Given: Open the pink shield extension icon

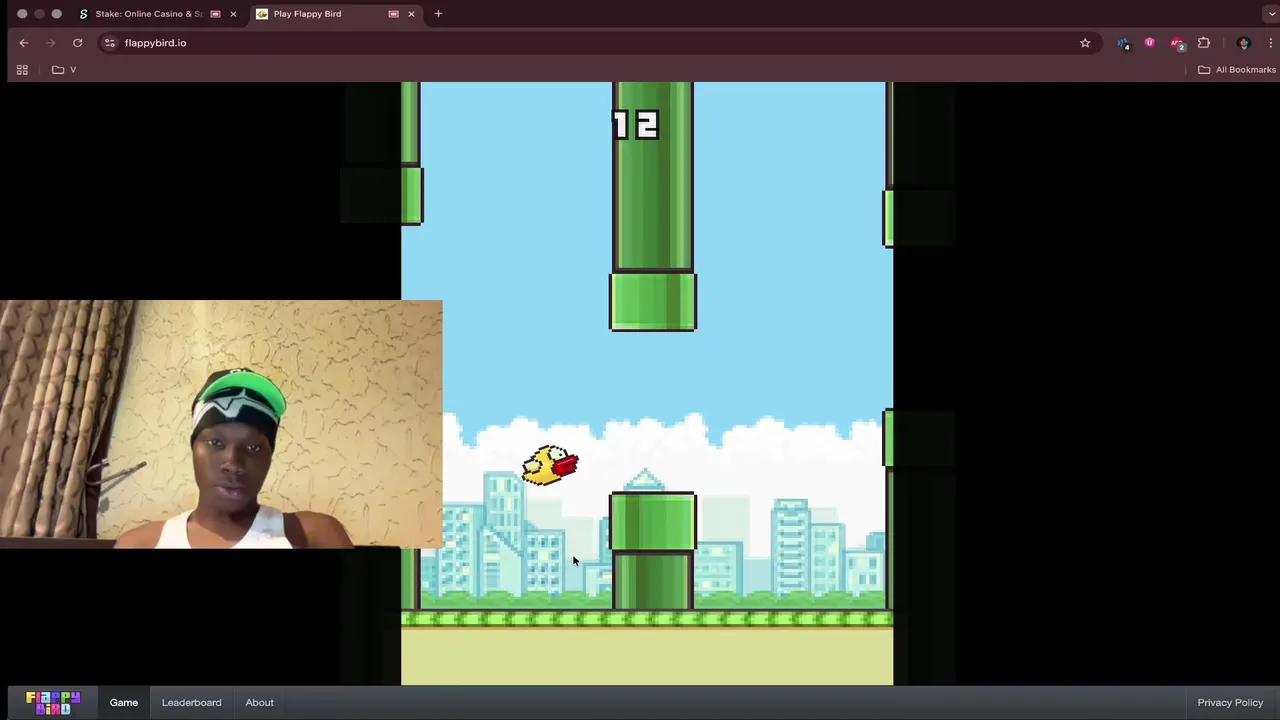Looking at the screenshot, I should 1149,43.
